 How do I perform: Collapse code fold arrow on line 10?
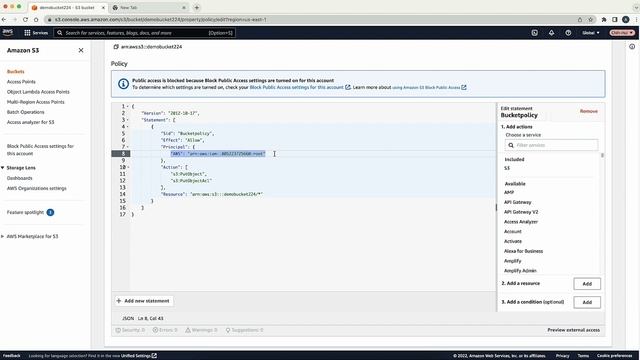click(127, 167)
